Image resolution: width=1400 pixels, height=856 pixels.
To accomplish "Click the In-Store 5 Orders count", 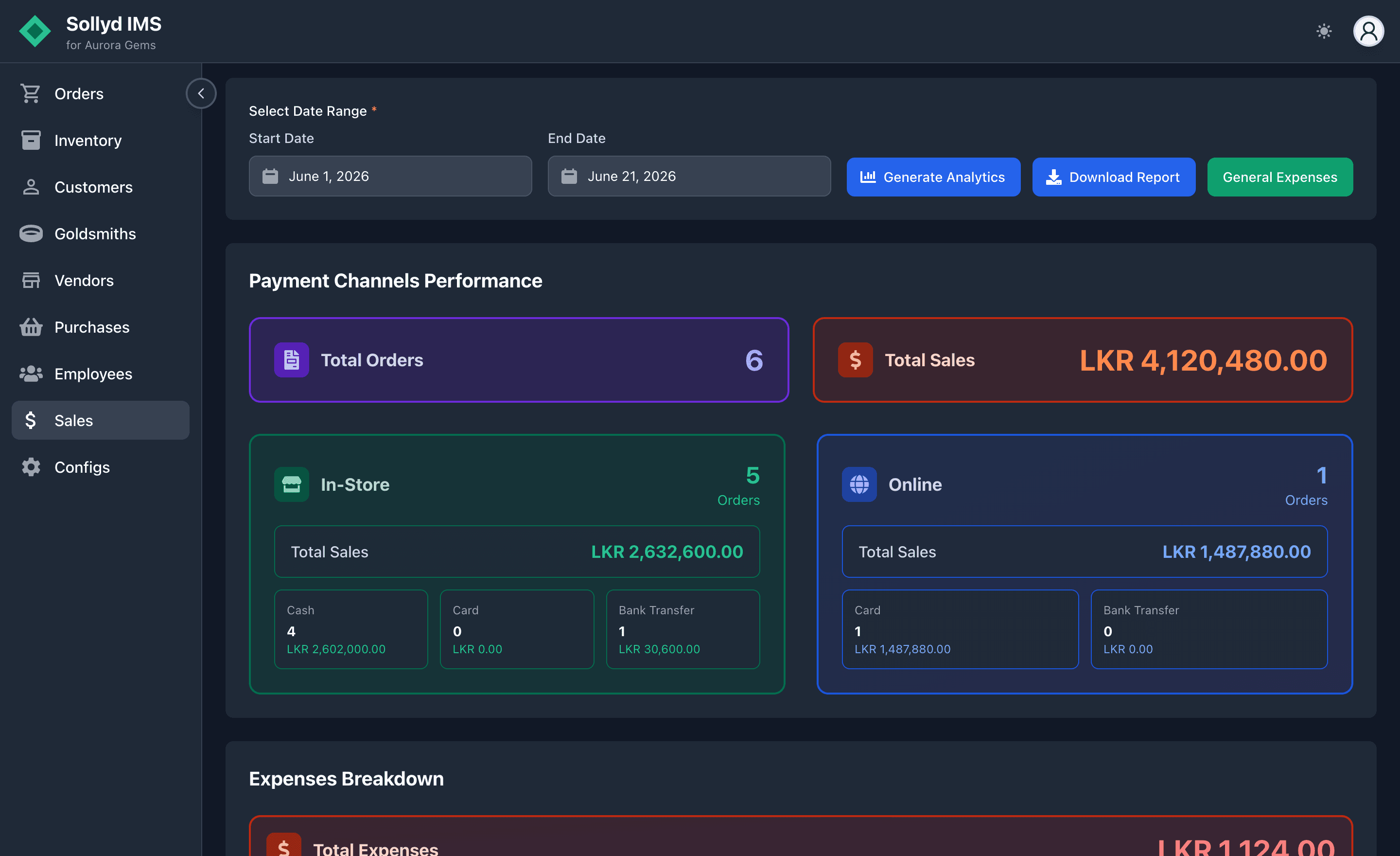I will (x=738, y=485).
